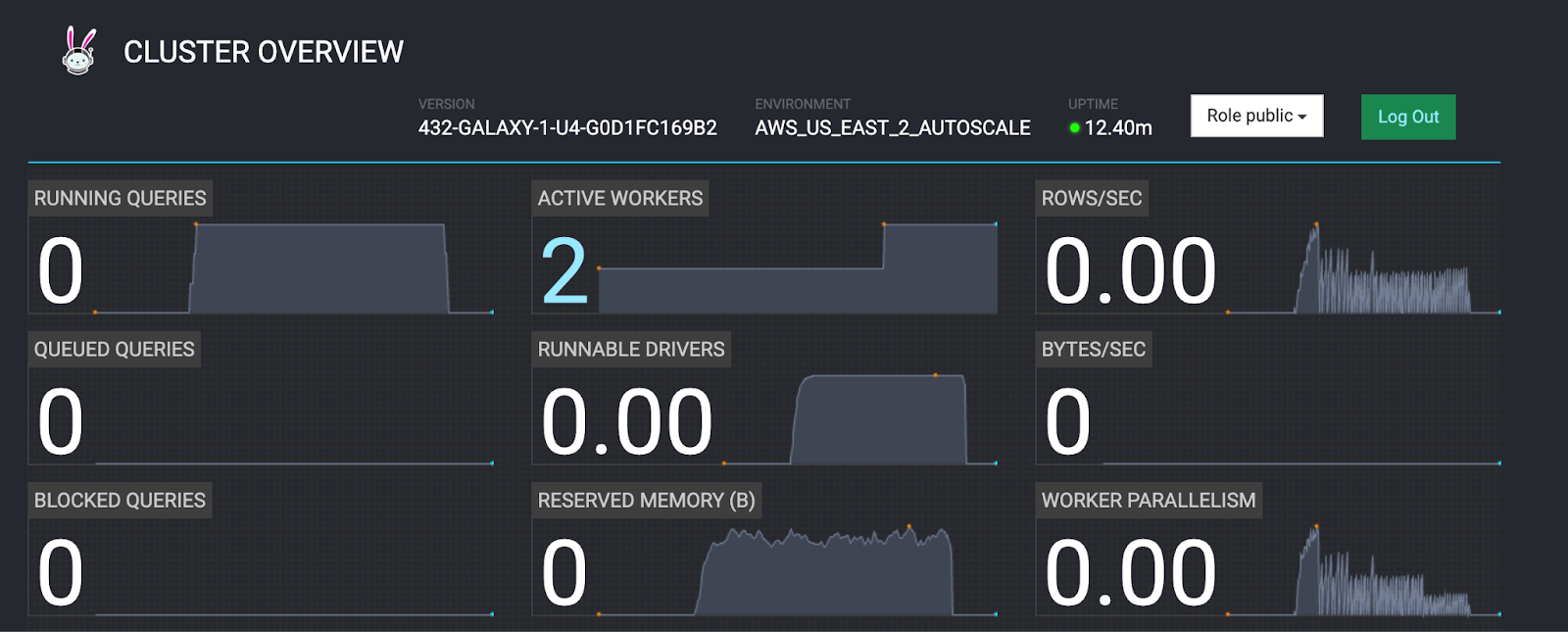Image resolution: width=1568 pixels, height=632 pixels.
Task: Click the Active Workers count of 2
Action: (x=563, y=271)
